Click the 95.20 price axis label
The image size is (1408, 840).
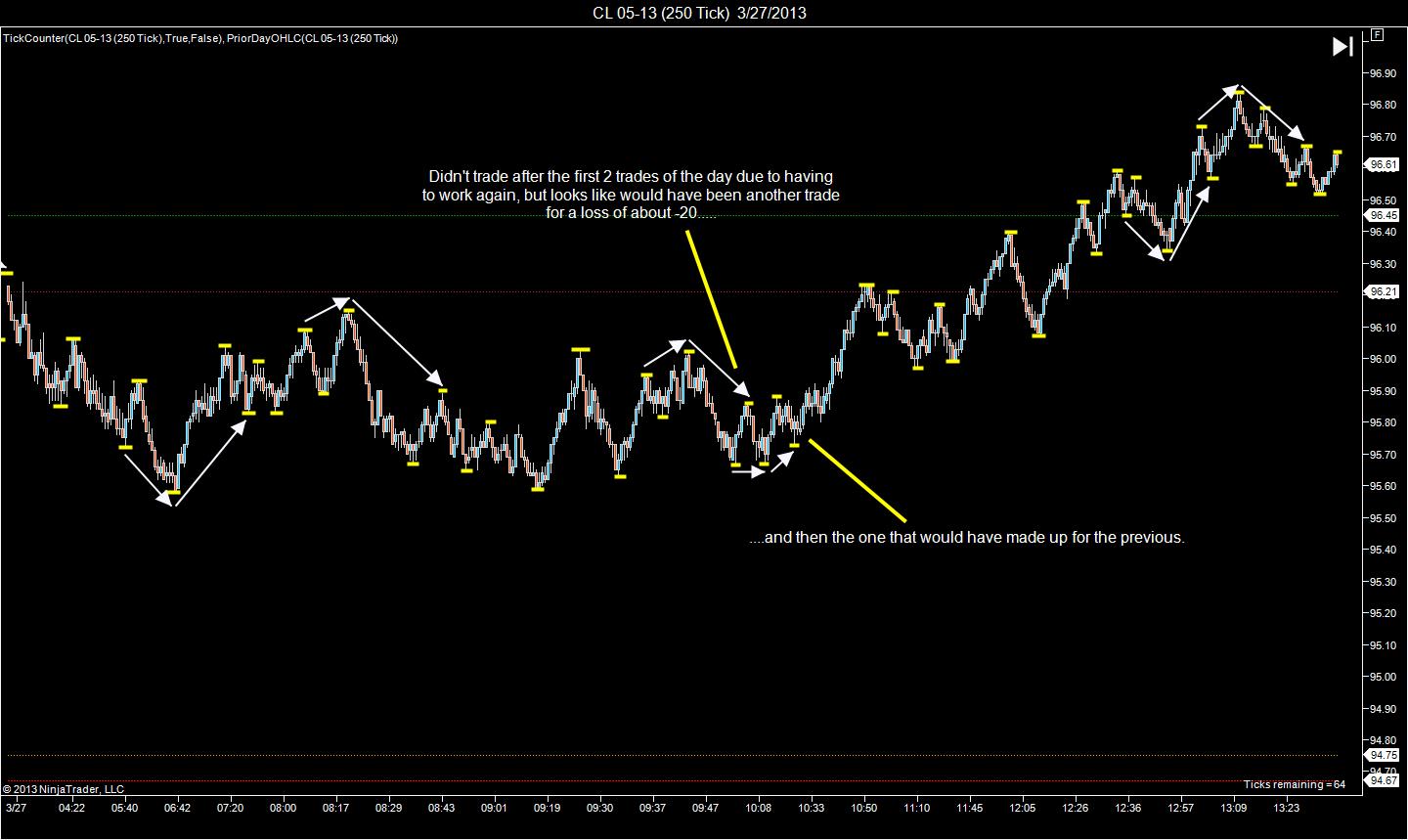1383,613
